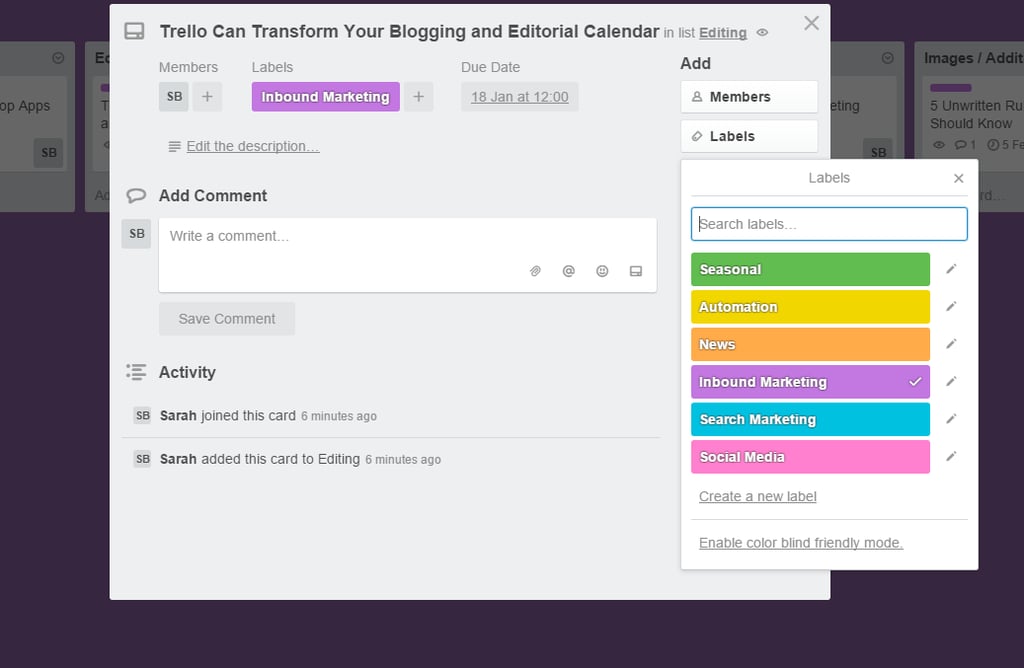This screenshot has height=668, width=1024.
Task: Click Enable color blind friendly mode link
Action: [x=801, y=543]
